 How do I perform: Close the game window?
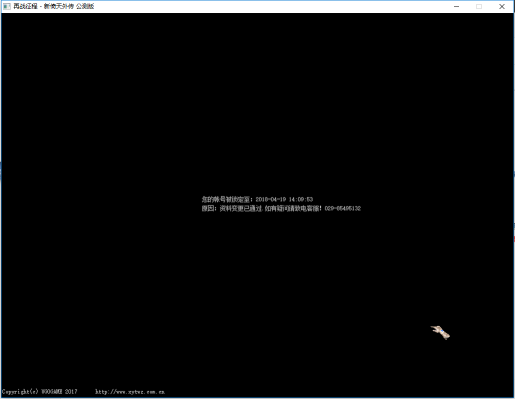click(502, 6)
